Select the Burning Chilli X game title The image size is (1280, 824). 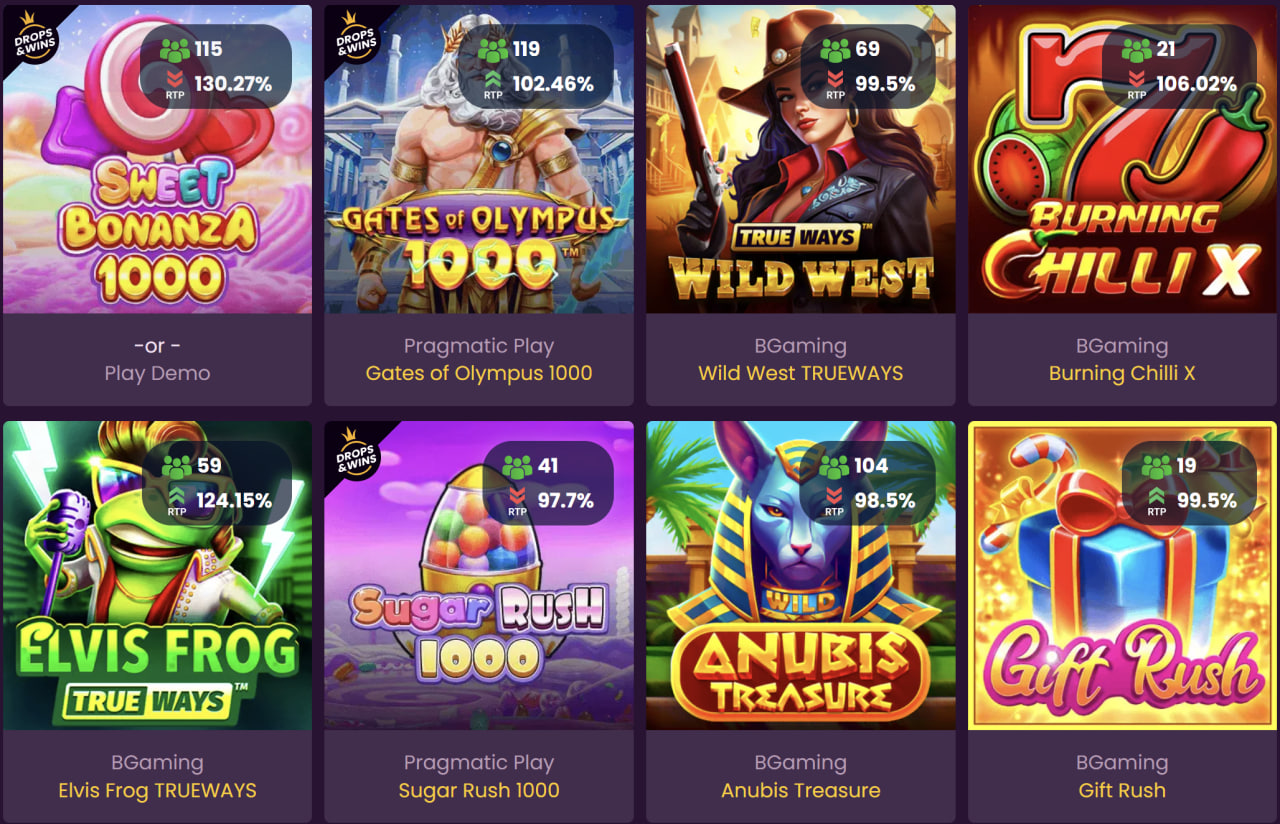tap(1122, 373)
